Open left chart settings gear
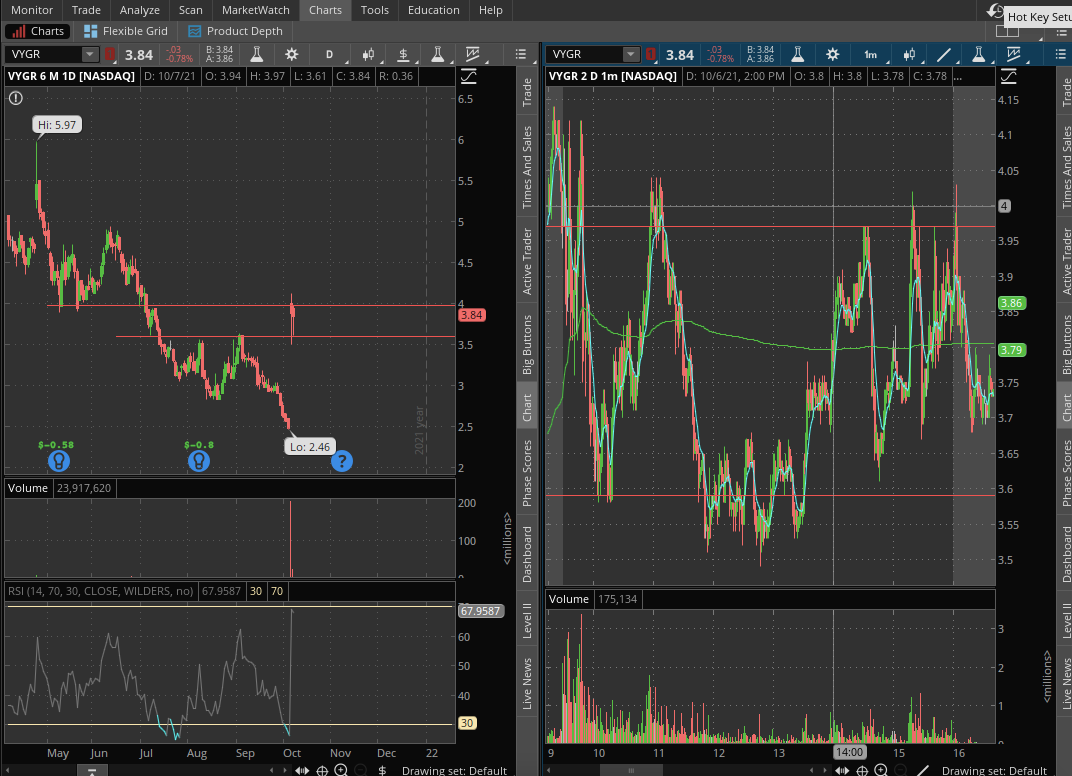Screen dimensions: 1072x776 coord(292,54)
